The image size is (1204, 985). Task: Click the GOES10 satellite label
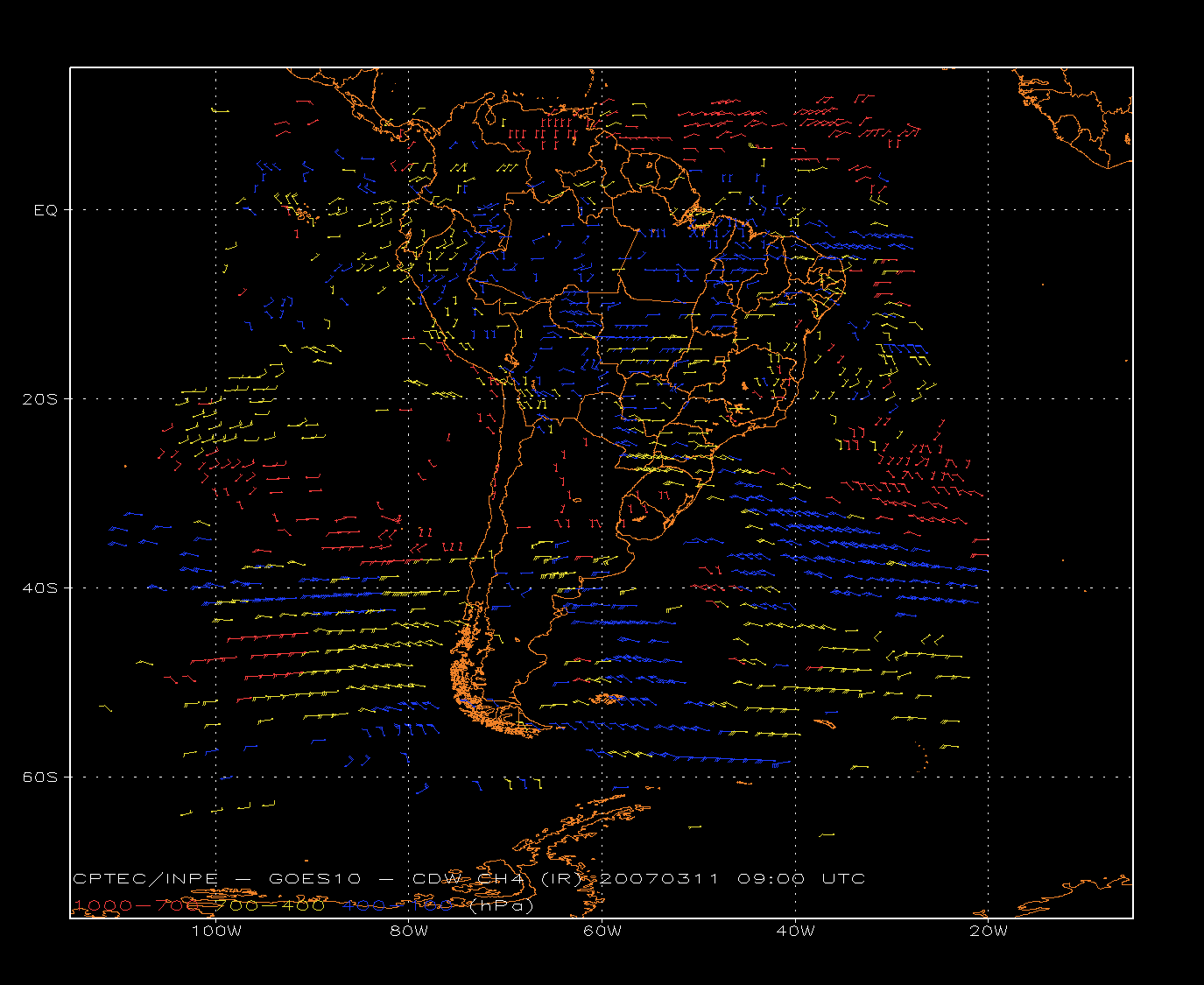pyautogui.click(x=314, y=879)
